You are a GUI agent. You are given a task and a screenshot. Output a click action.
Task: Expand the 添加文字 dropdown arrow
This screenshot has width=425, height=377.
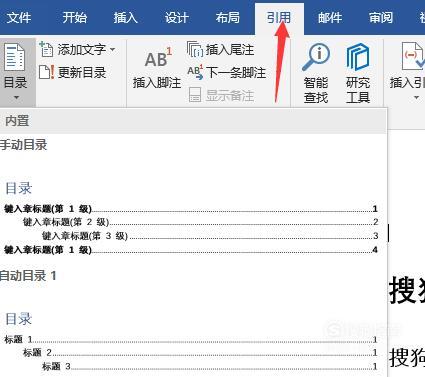click(x=113, y=50)
